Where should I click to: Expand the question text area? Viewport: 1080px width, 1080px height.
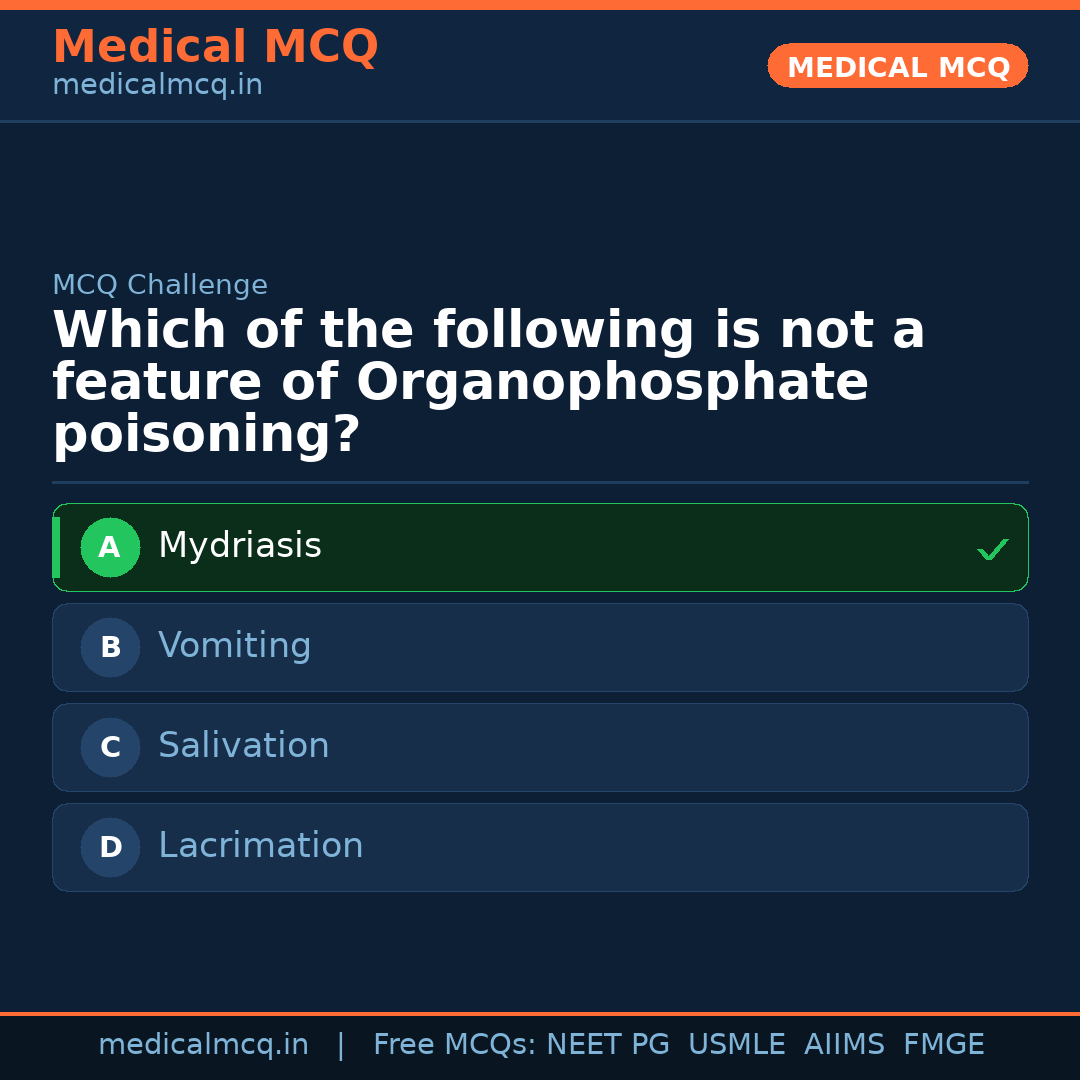click(488, 381)
